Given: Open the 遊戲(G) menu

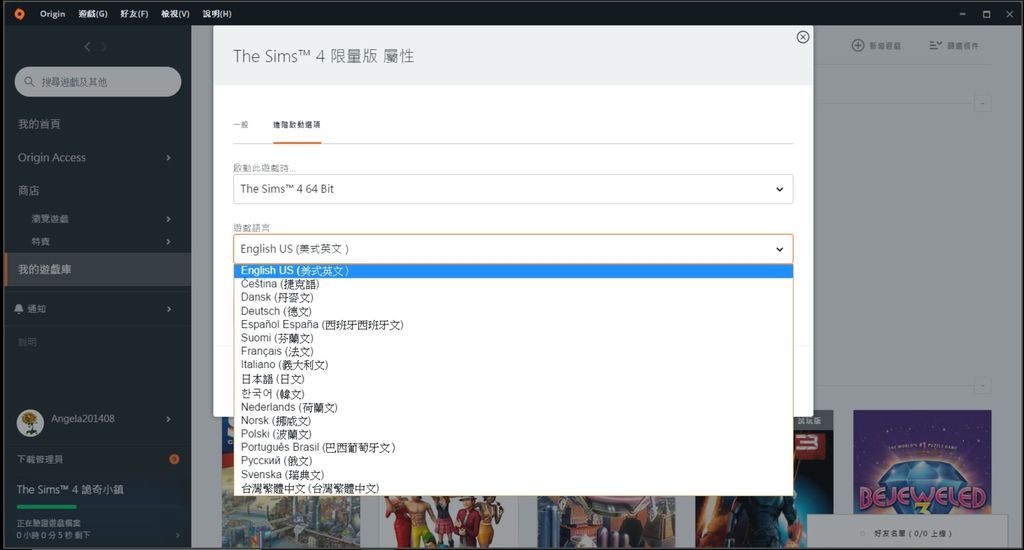Looking at the screenshot, I should (x=93, y=14).
